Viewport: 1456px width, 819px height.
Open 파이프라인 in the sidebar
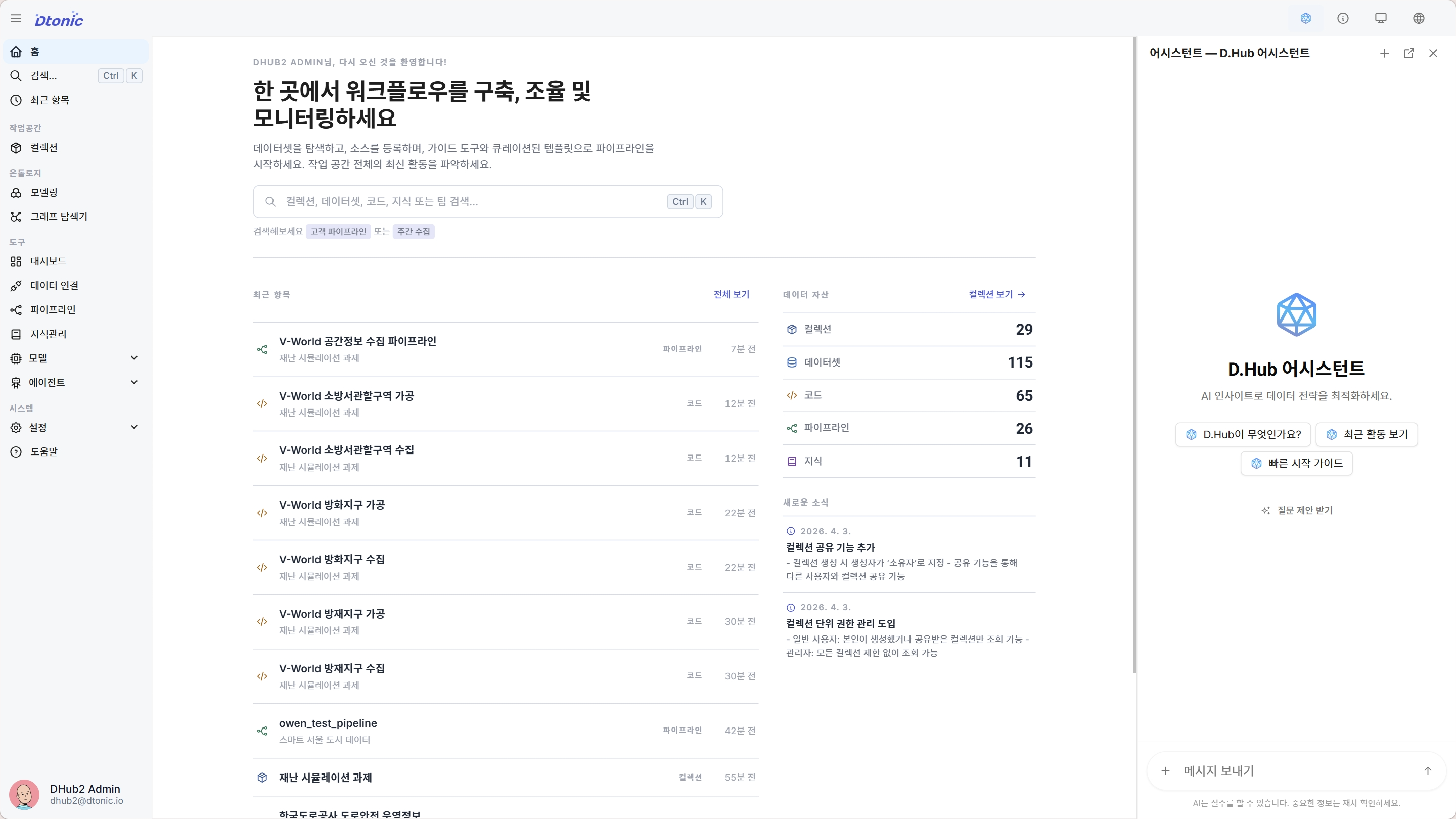coord(76,310)
